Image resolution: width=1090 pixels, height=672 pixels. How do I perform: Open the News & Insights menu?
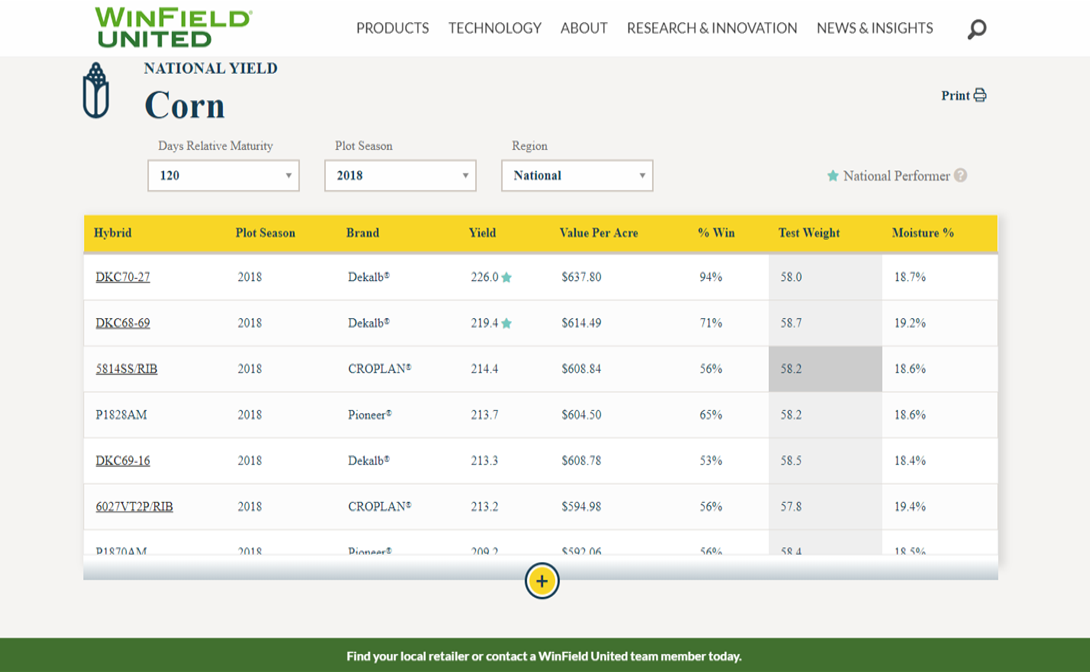[875, 28]
